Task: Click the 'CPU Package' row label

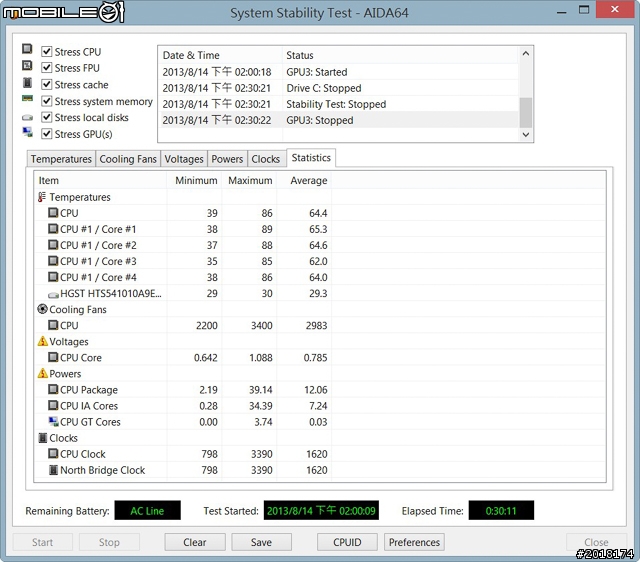Action: tap(89, 390)
